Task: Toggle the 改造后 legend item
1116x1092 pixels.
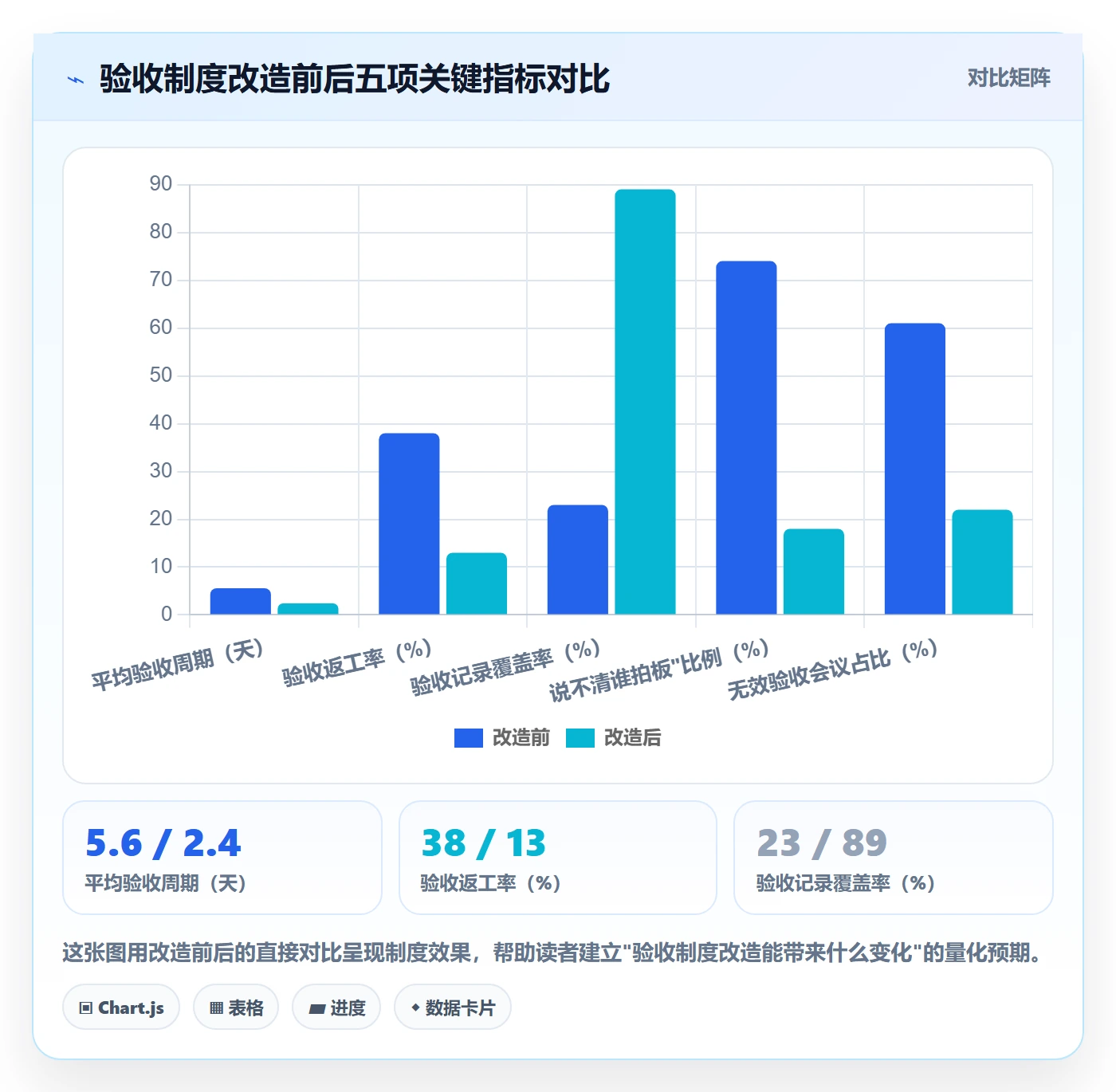Action: pos(614,737)
